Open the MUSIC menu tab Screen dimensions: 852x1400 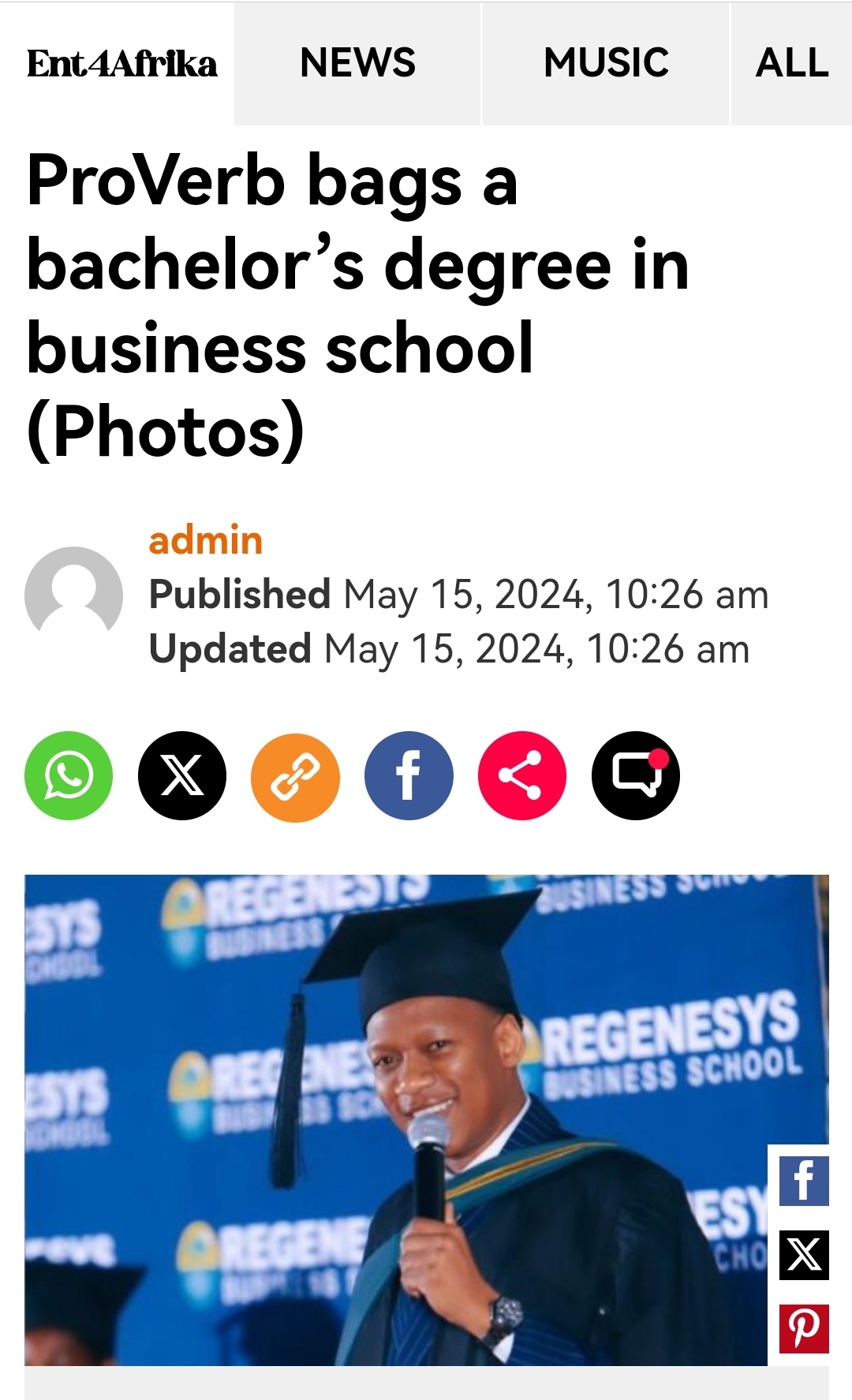pos(606,63)
